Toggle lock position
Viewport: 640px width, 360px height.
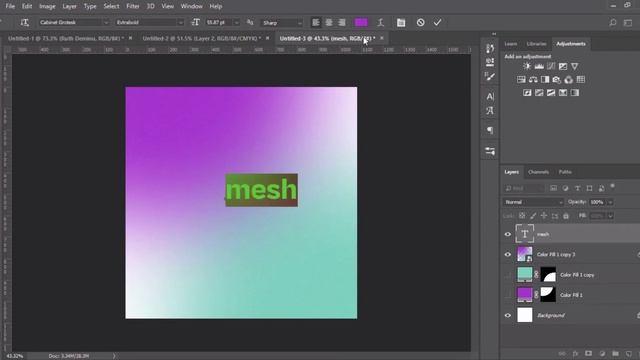point(544,216)
